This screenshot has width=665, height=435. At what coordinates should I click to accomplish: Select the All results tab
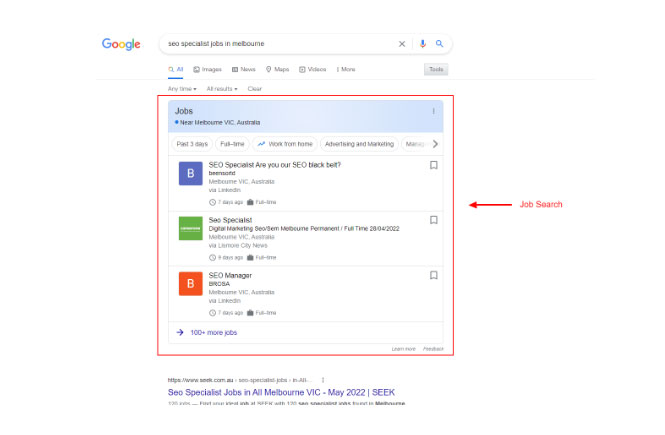(x=176, y=70)
